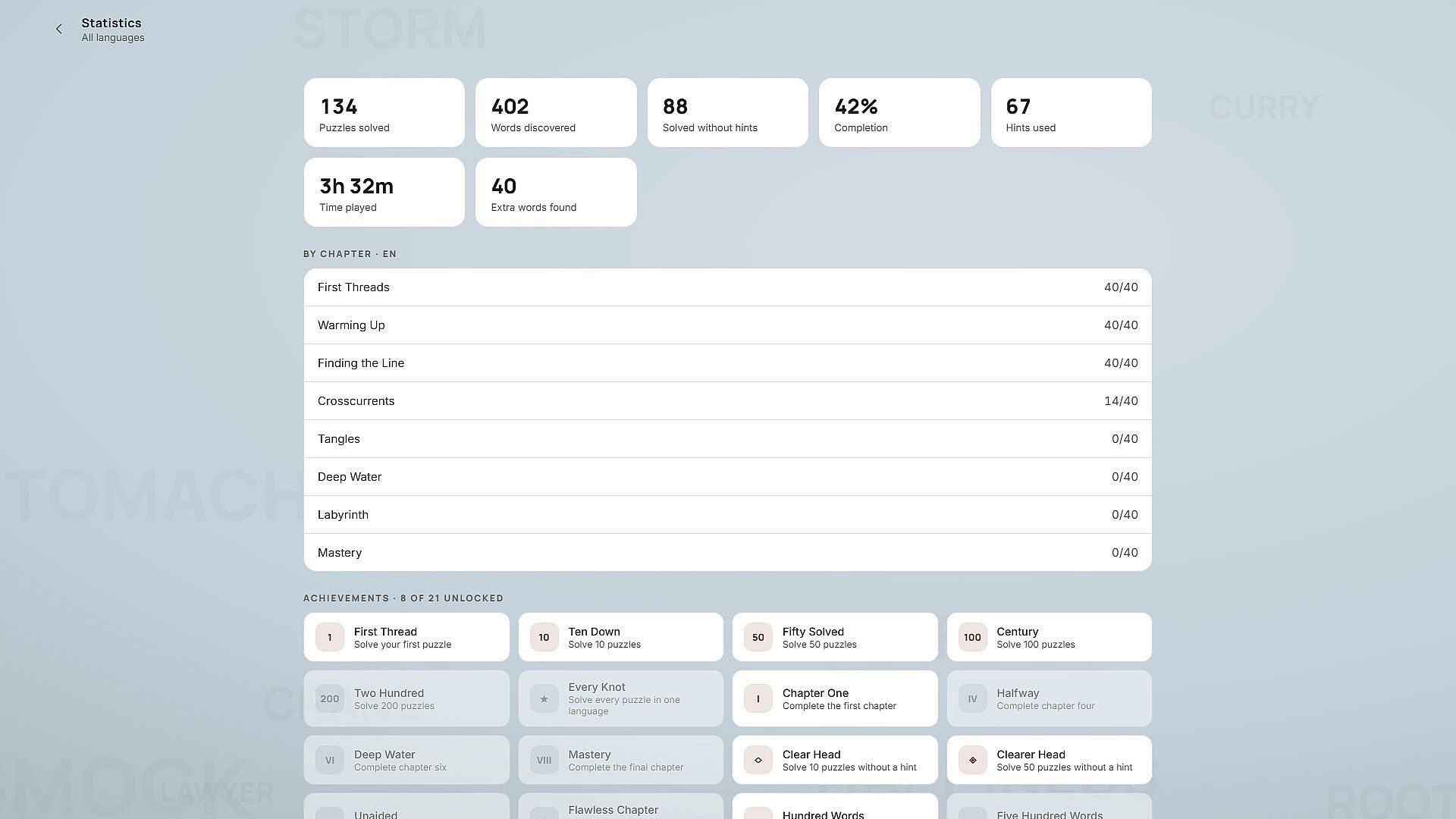Go back using the arrow beside Statistics
The image size is (1456, 819).
coord(59,29)
